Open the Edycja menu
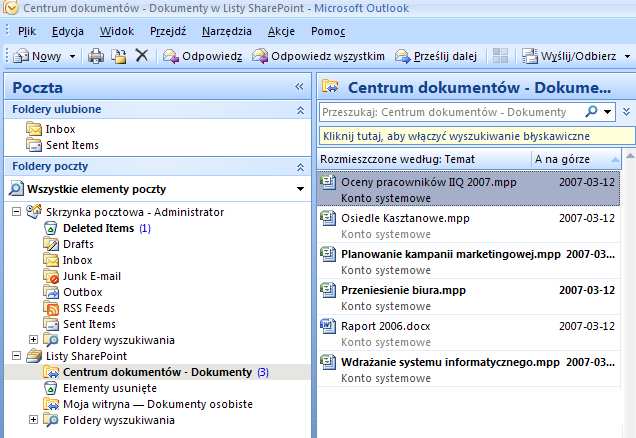636x438 pixels. pyautogui.click(x=68, y=31)
